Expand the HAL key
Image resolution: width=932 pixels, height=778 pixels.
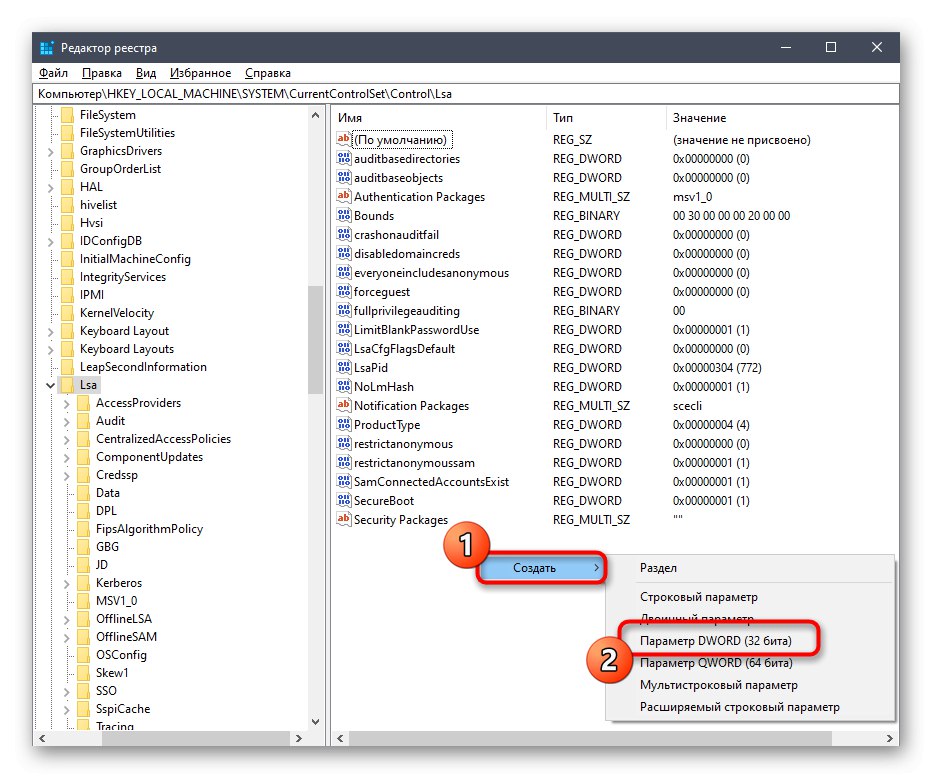point(51,188)
